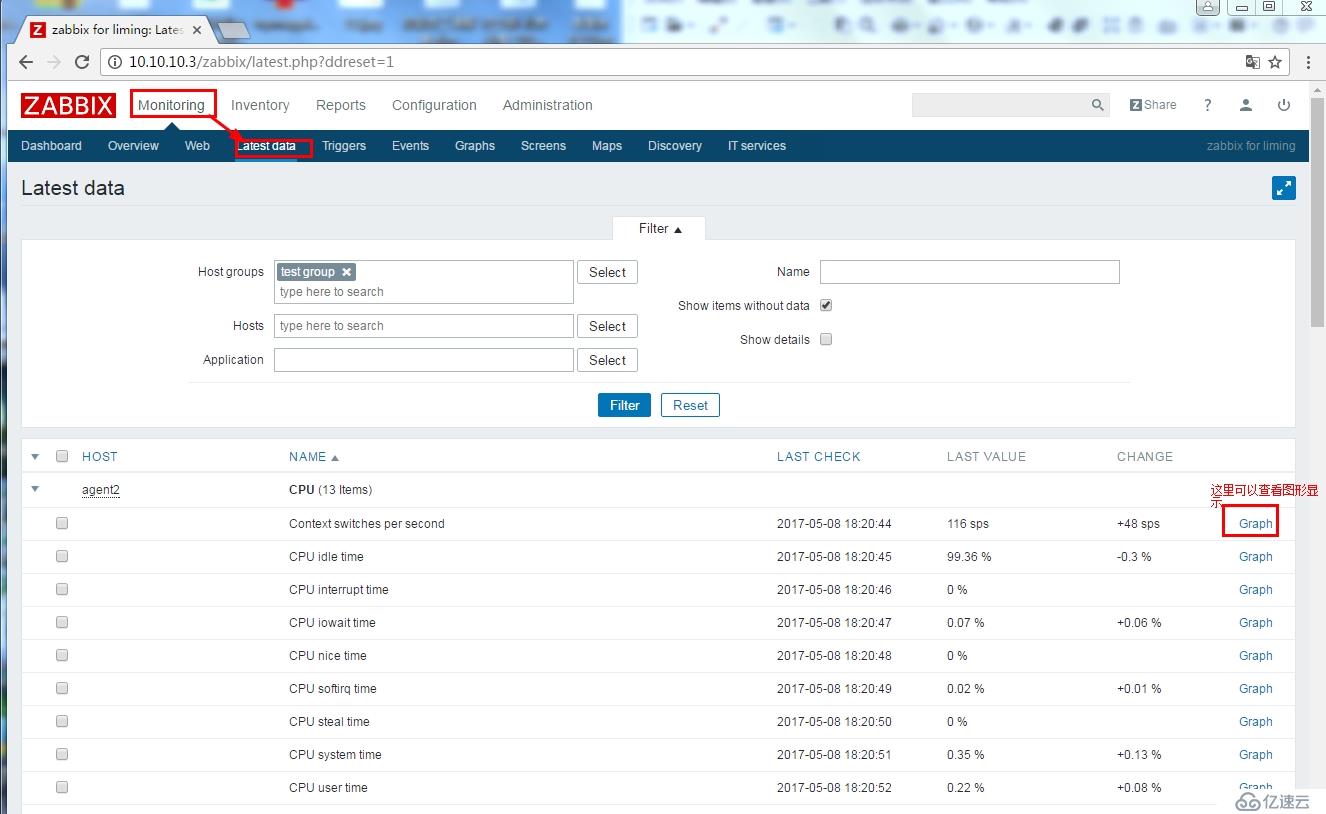The image size is (1326, 814).
Task: Check CPU nice time row
Action: [62, 655]
